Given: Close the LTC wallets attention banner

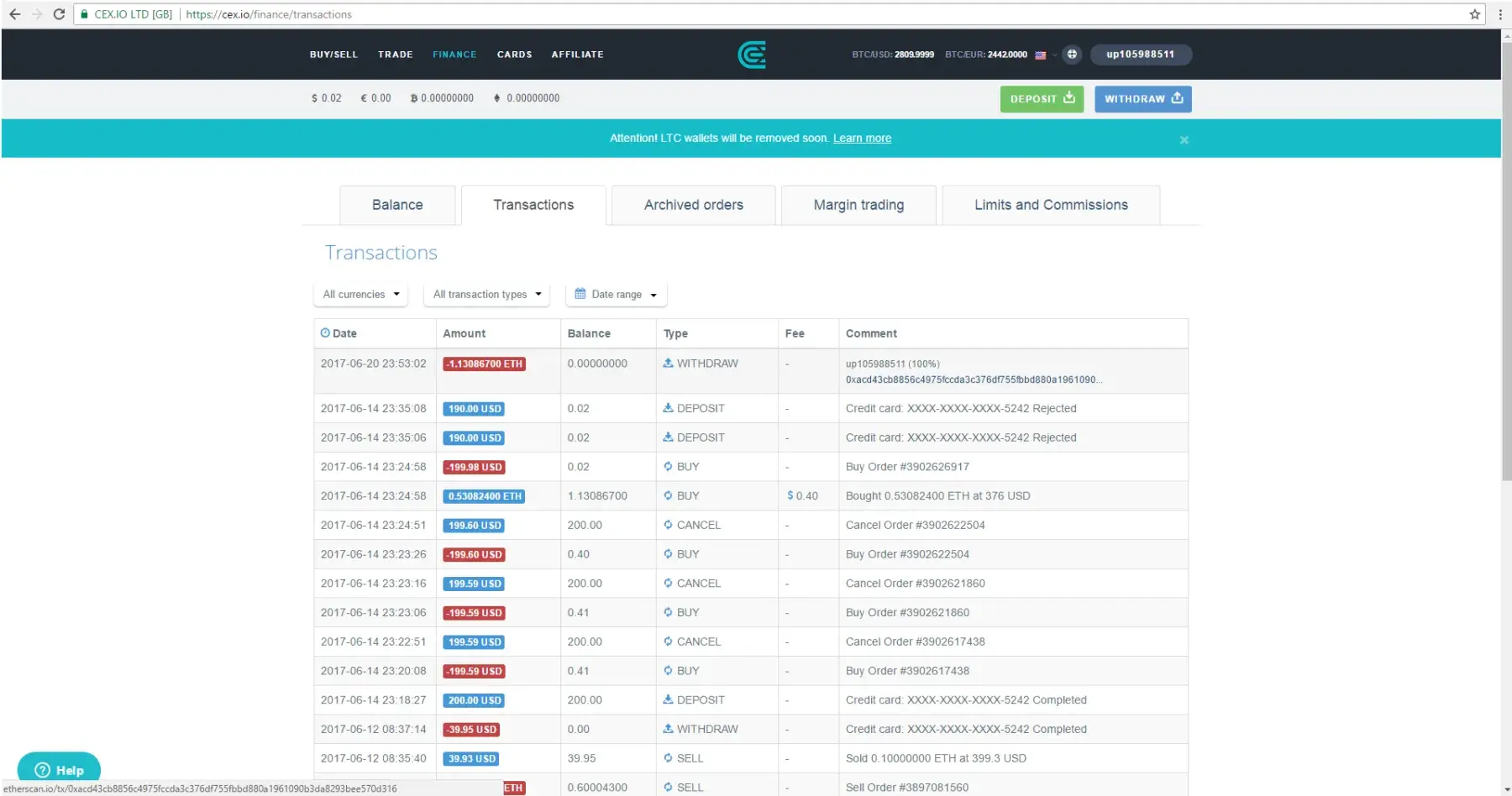Looking at the screenshot, I should click(x=1184, y=140).
